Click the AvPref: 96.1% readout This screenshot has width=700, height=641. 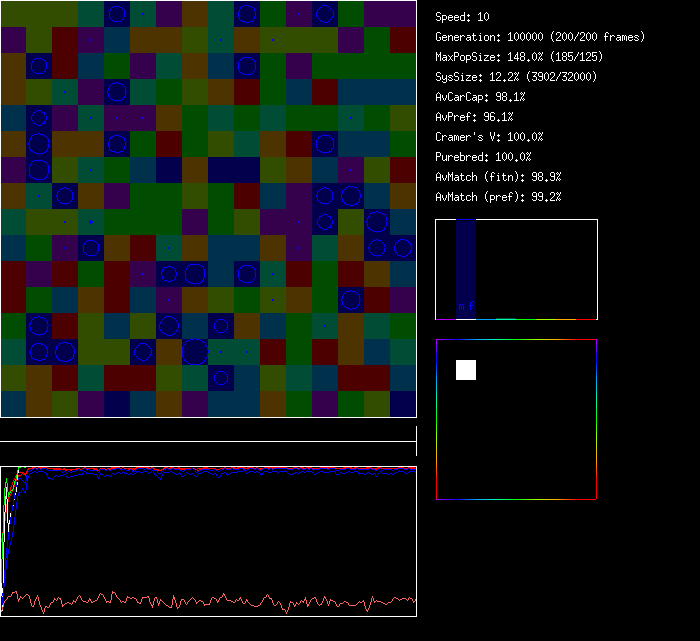(x=474, y=117)
